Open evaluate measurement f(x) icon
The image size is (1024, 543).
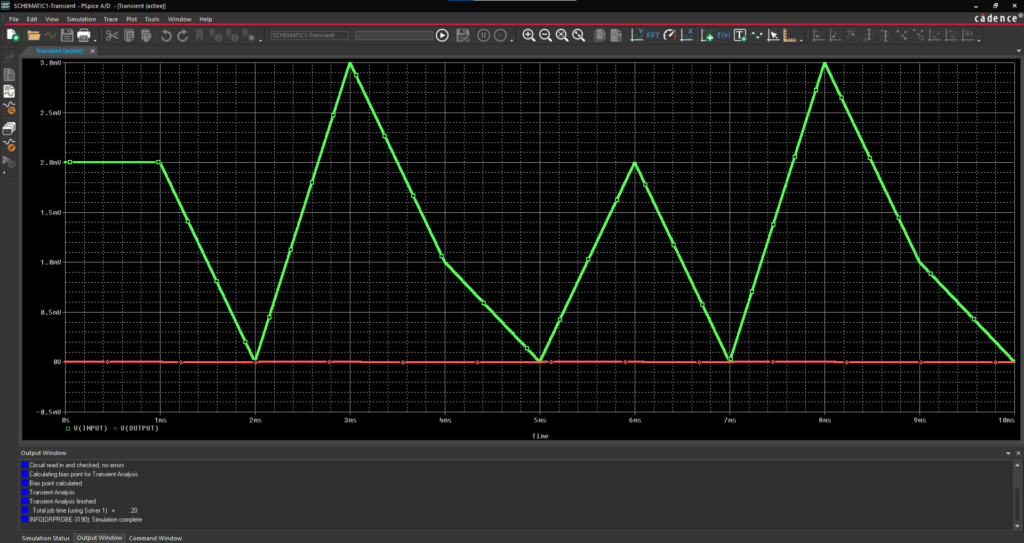tap(724, 35)
